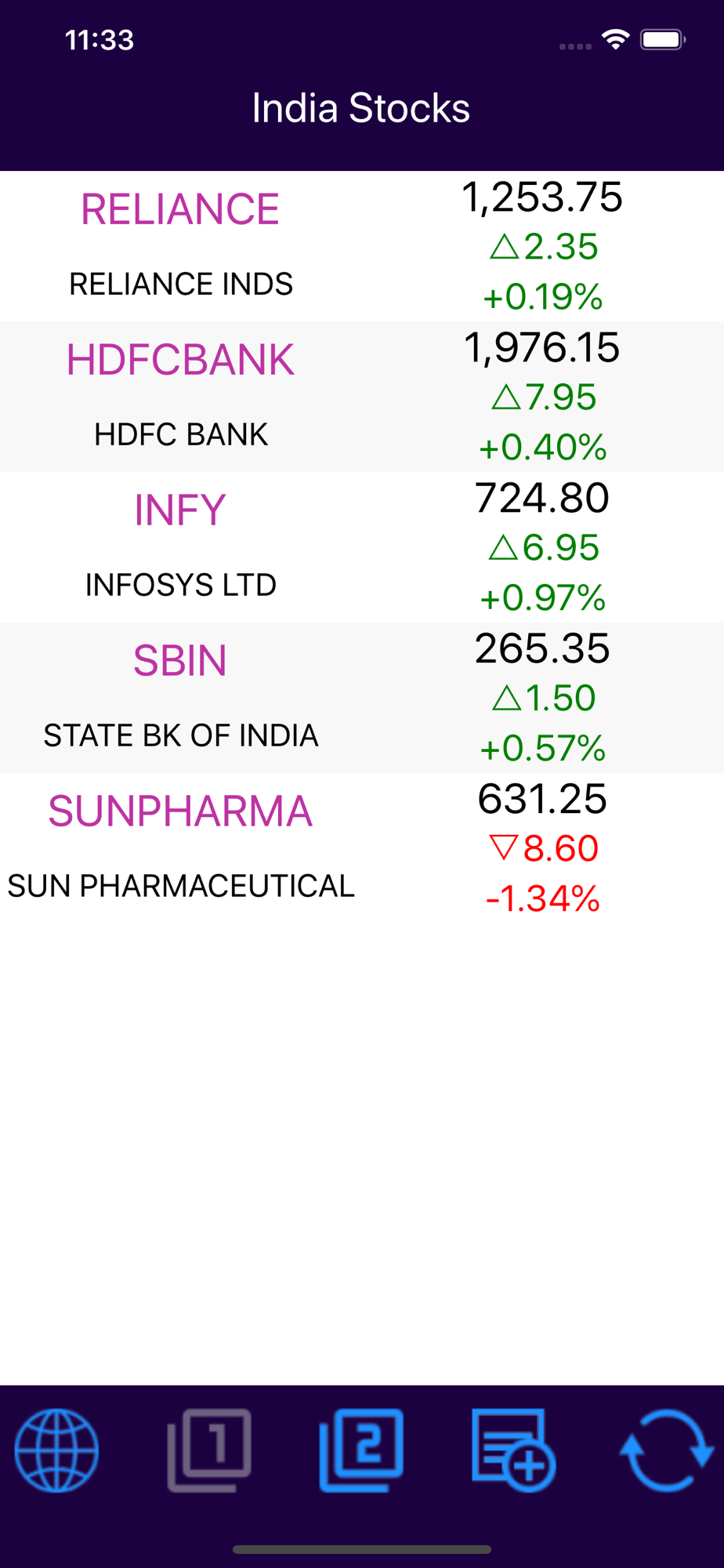
Task: Tap the battery status icon
Action: point(663,39)
